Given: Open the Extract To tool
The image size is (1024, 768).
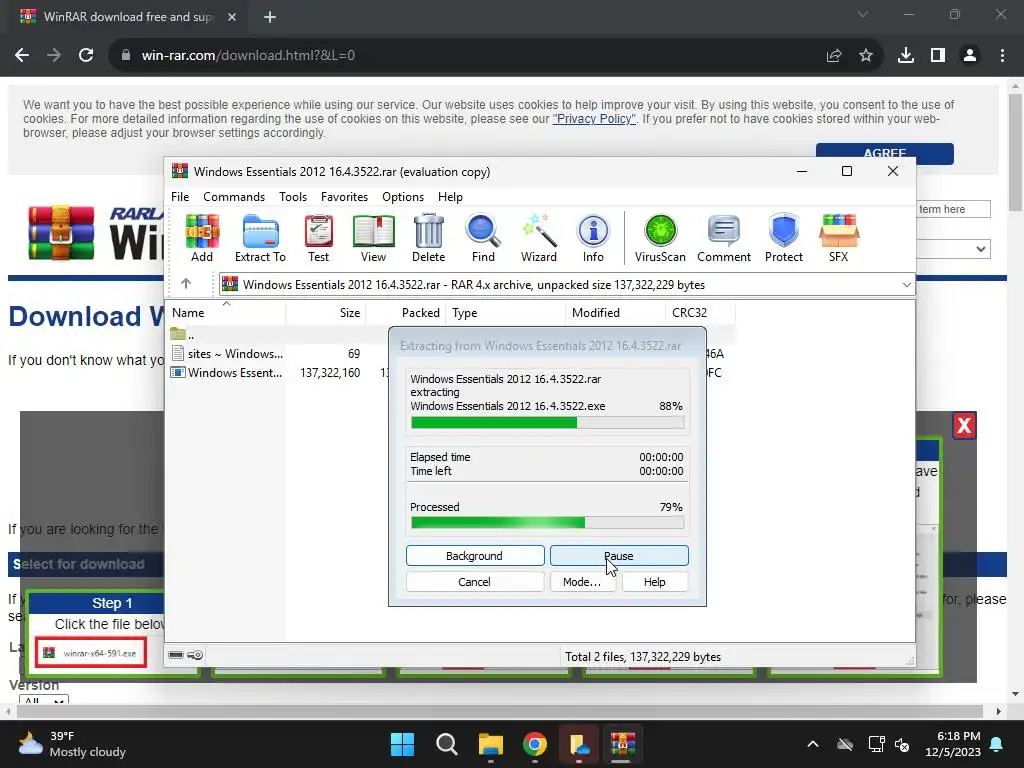Looking at the screenshot, I should (260, 238).
